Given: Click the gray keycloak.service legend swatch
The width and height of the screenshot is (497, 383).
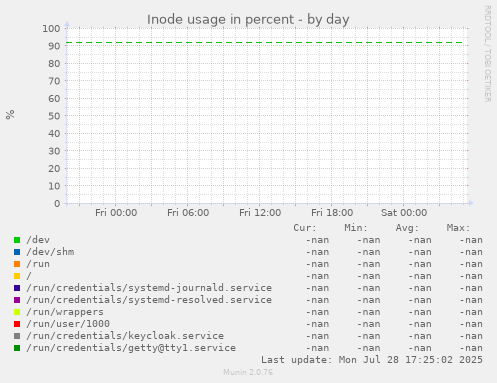Looking at the screenshot, I should click(17, 336).
